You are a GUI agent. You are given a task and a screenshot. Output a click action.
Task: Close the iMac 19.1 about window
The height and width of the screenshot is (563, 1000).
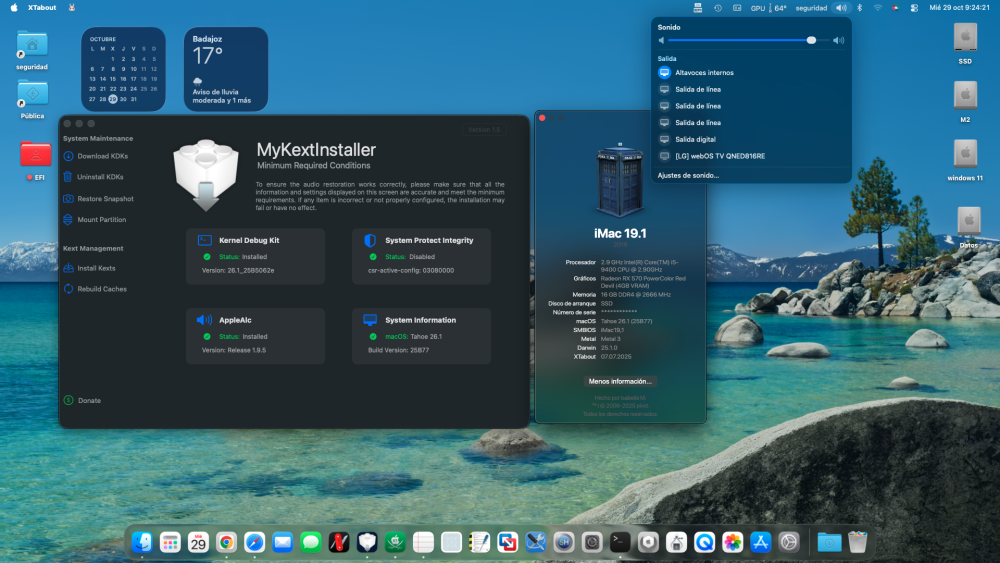(542, 118)
